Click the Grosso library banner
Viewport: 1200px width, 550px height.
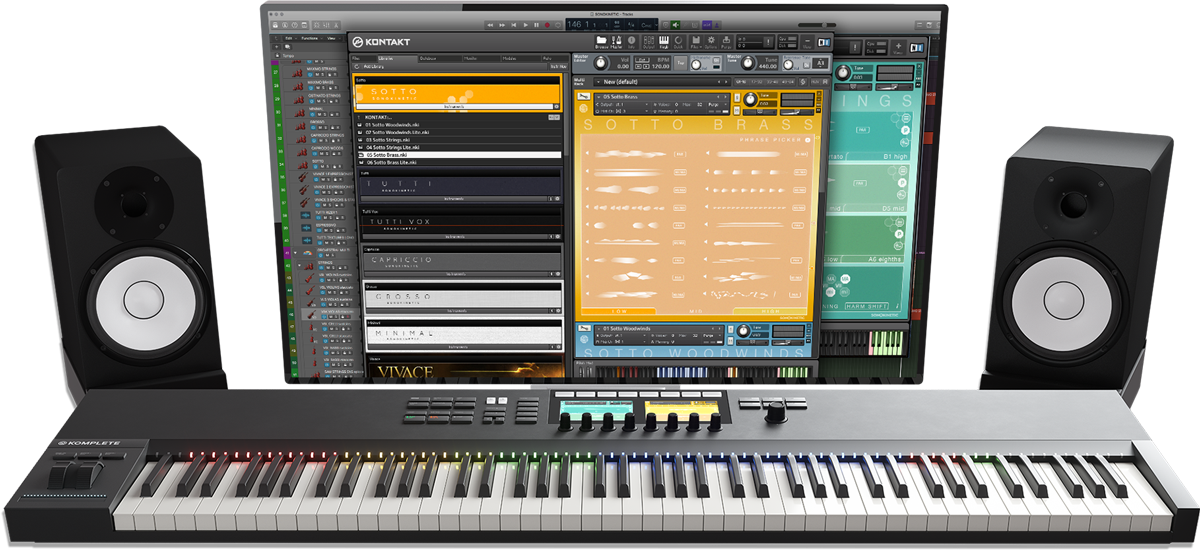463,299
